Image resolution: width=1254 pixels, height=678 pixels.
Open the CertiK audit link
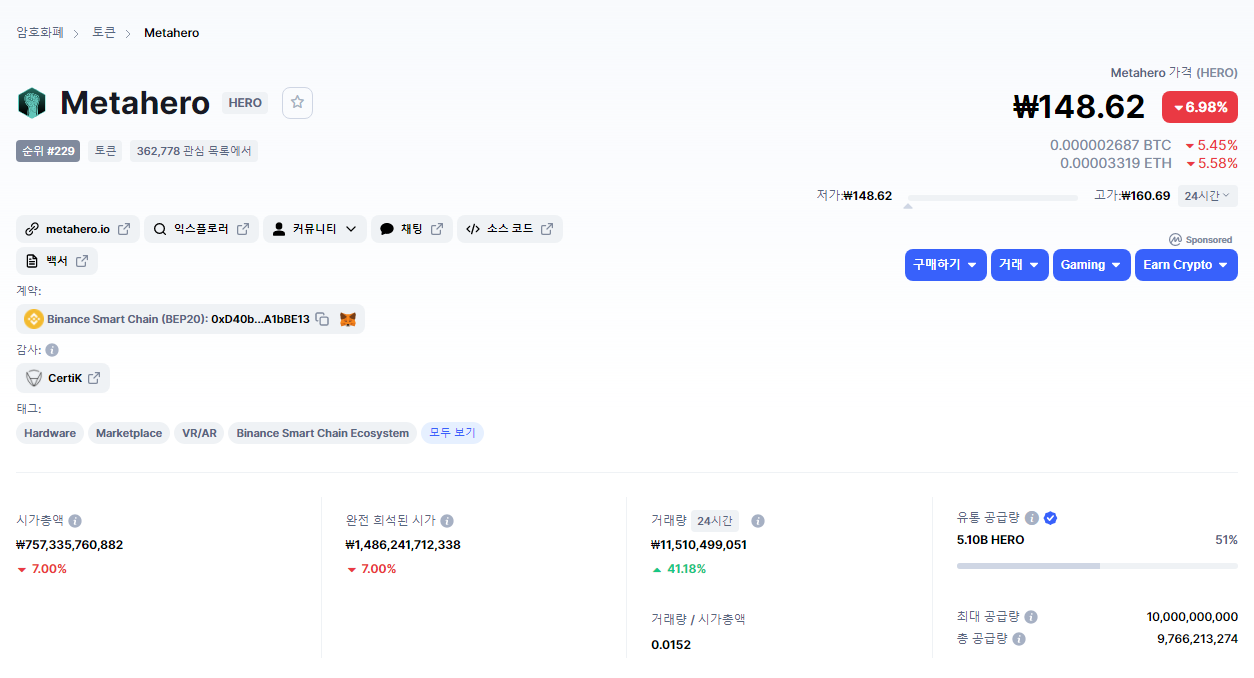pos(64,378)
